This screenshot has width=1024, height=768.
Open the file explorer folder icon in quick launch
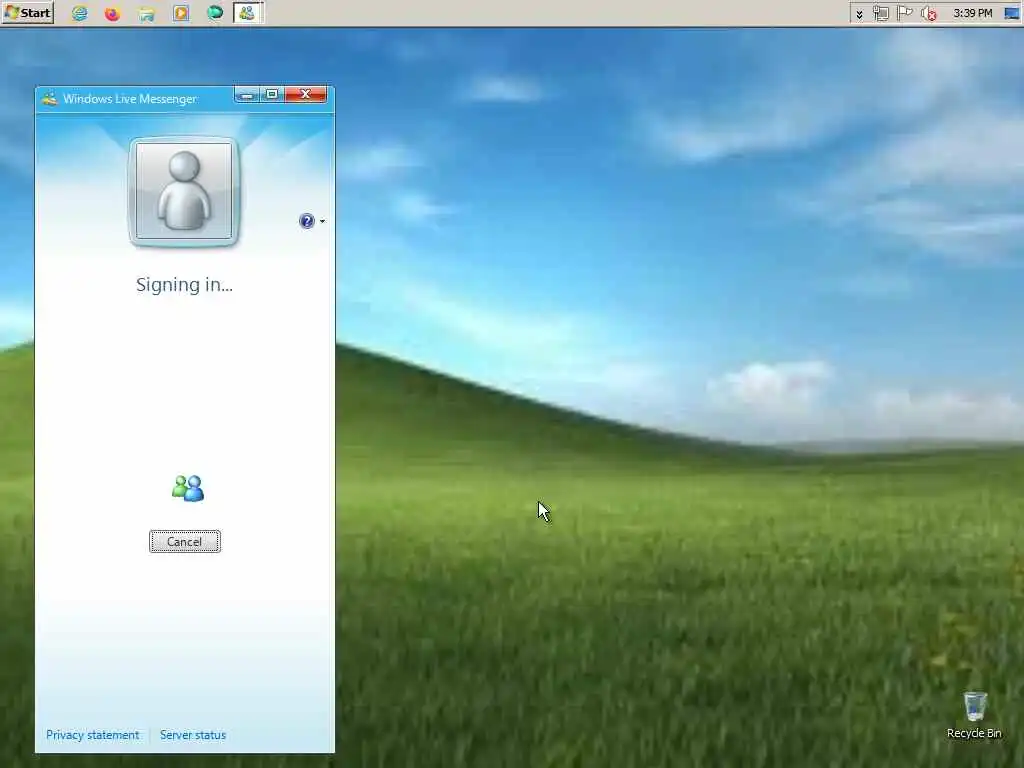[x=147, y=13]
